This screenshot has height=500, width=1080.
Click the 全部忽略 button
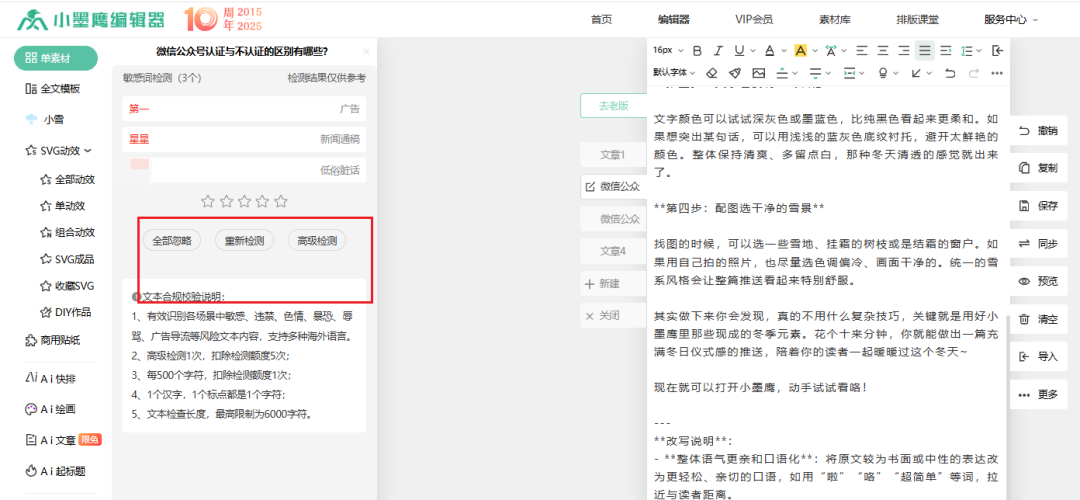click(x=172, y=240)
